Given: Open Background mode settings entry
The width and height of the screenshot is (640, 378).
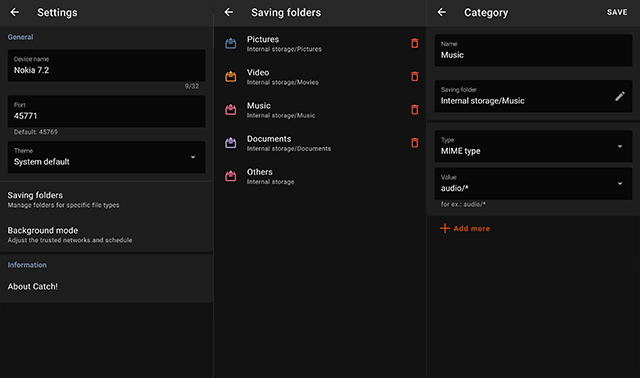Looking at the screenshot, I should pos(106,235).
